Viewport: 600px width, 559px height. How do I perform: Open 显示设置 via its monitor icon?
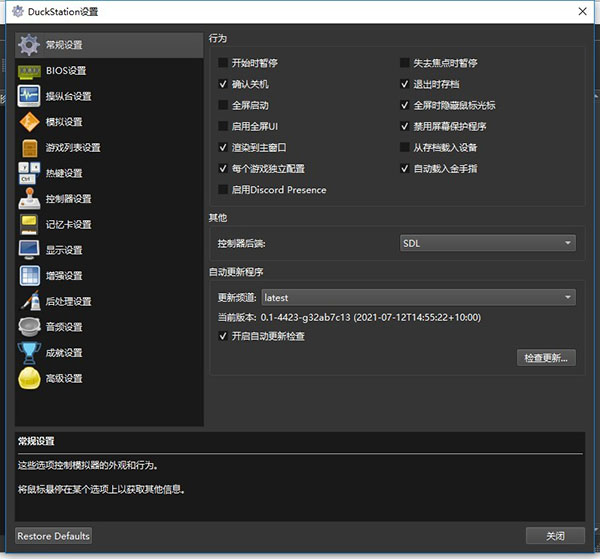tap(30, 250)
